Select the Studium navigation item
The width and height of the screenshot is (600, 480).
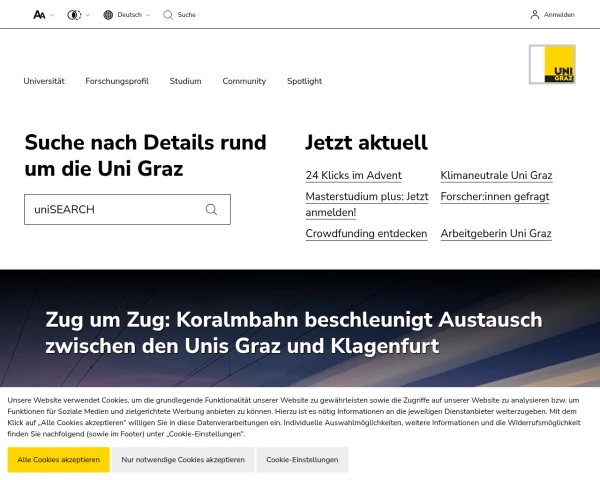185,81
